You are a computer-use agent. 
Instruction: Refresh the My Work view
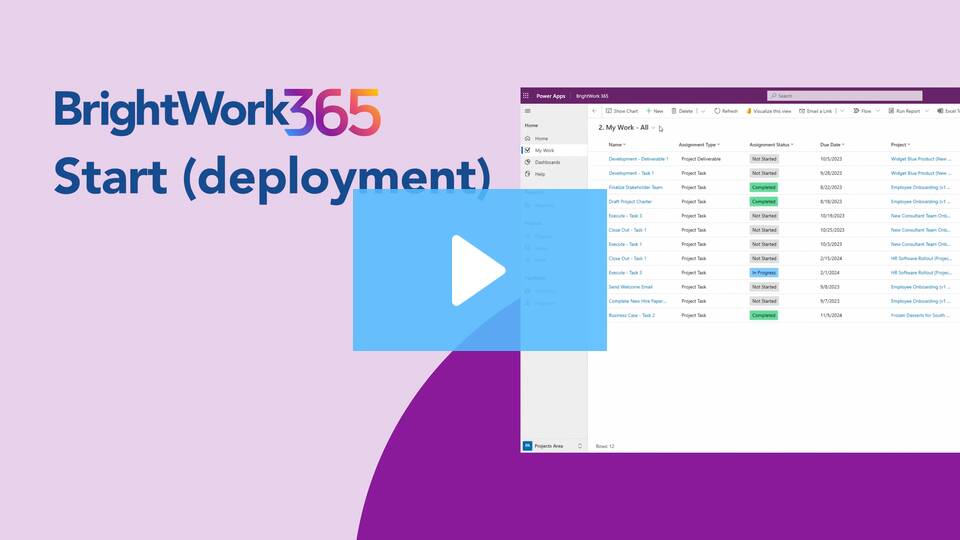726,111
